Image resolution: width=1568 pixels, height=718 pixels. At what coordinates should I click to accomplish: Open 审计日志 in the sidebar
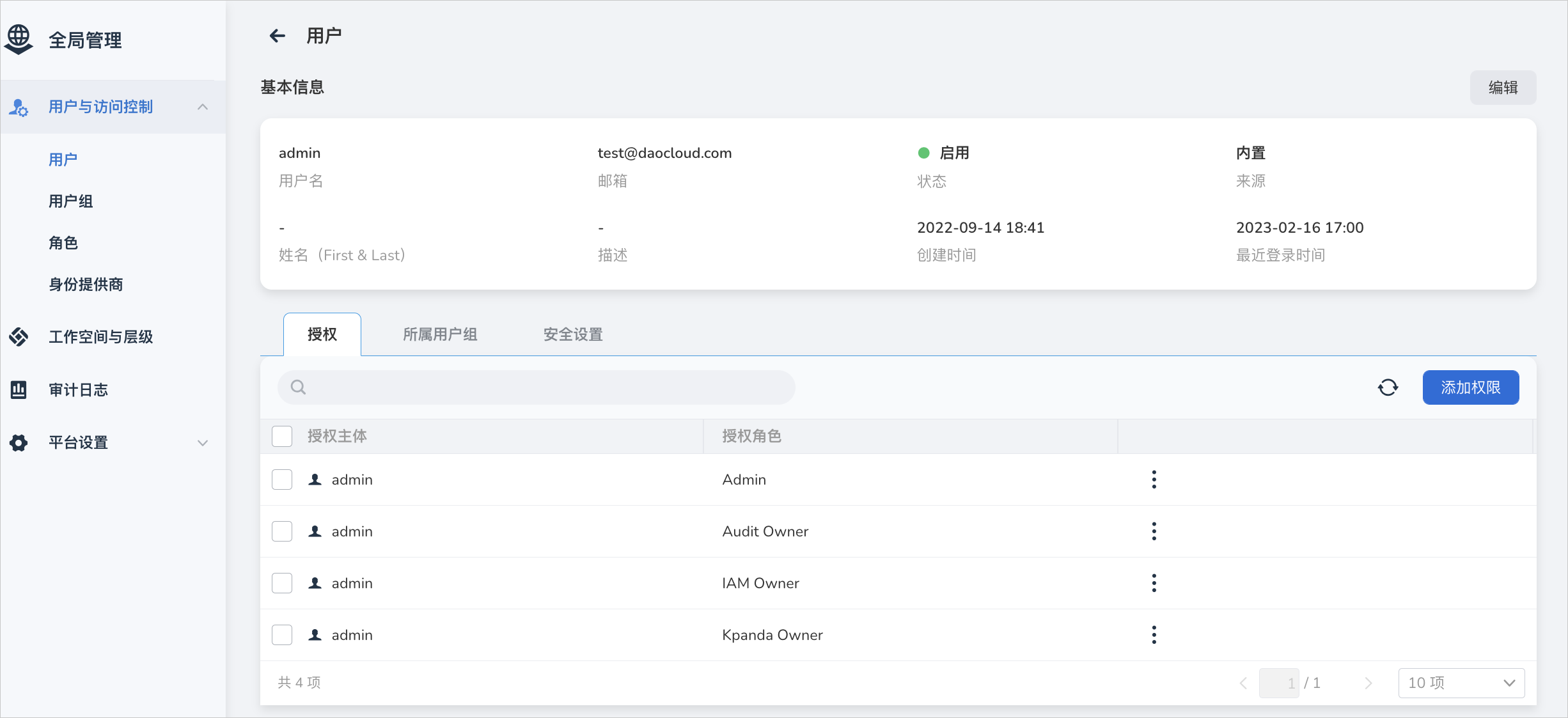click(78, 390)
